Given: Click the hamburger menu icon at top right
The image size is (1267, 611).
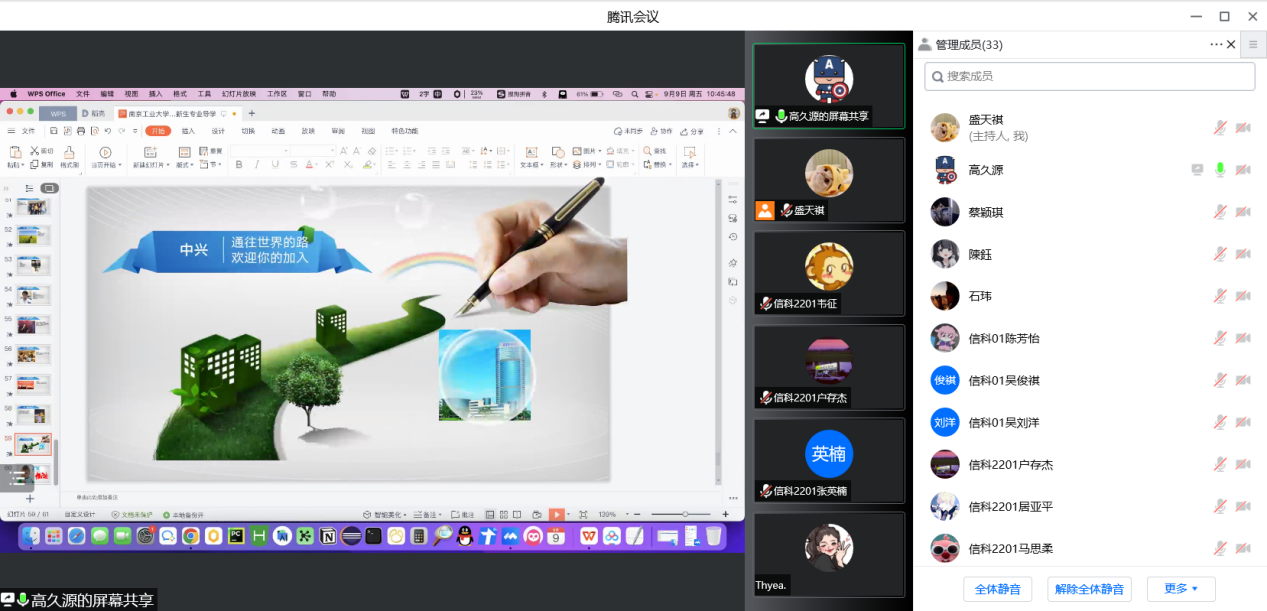Looking at the screenshot, I should point(1253,44).
